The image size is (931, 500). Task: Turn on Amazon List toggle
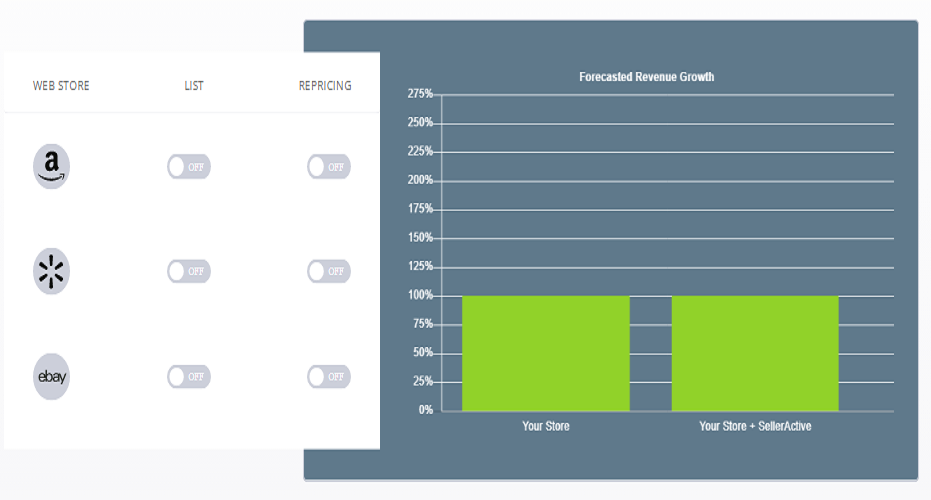(x=189, y=167)
